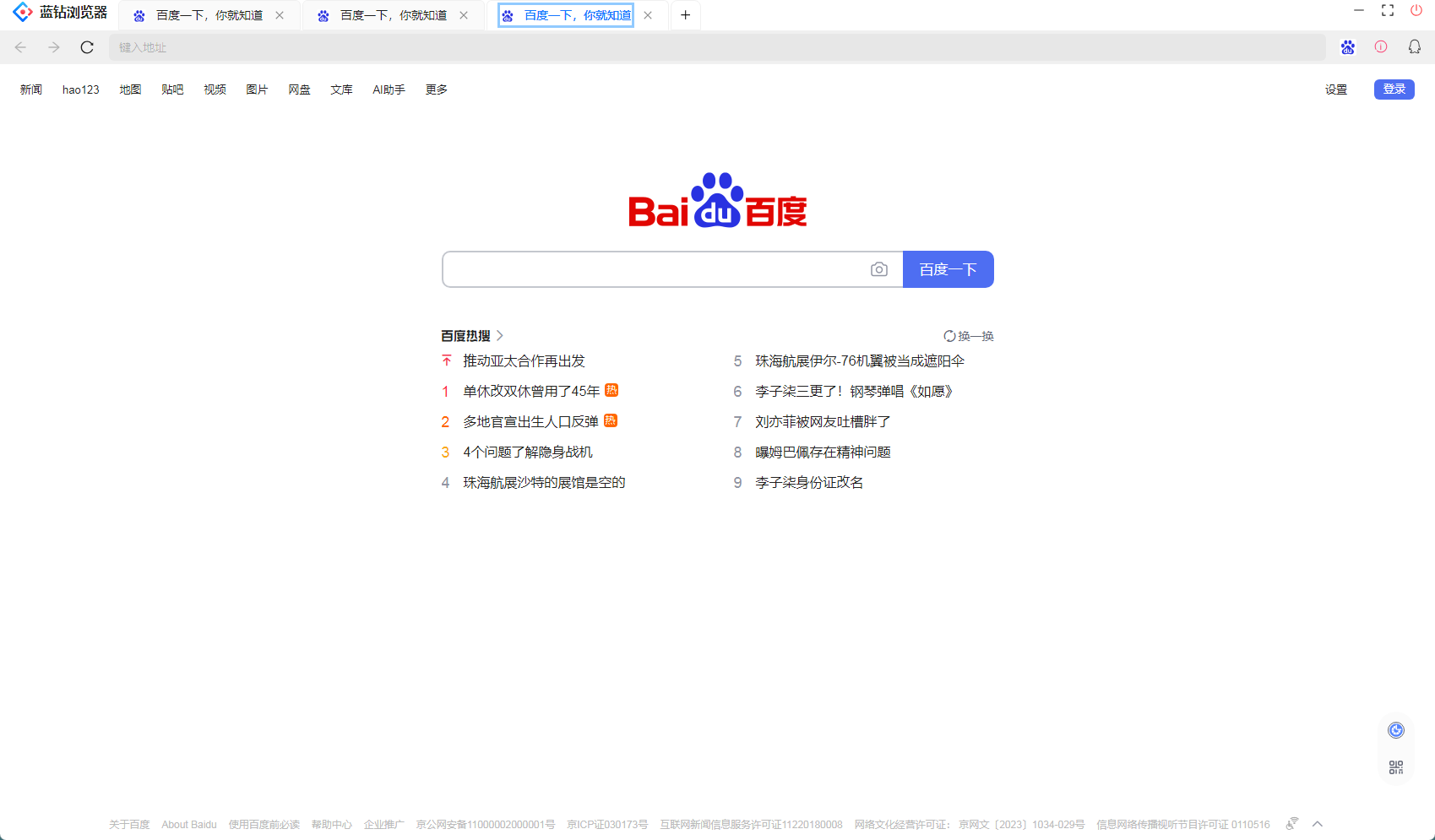Open 曝姆巴佩存在精神问题 headline
1435x840 pixels.
pyautogui.click(x=823, y=453)
